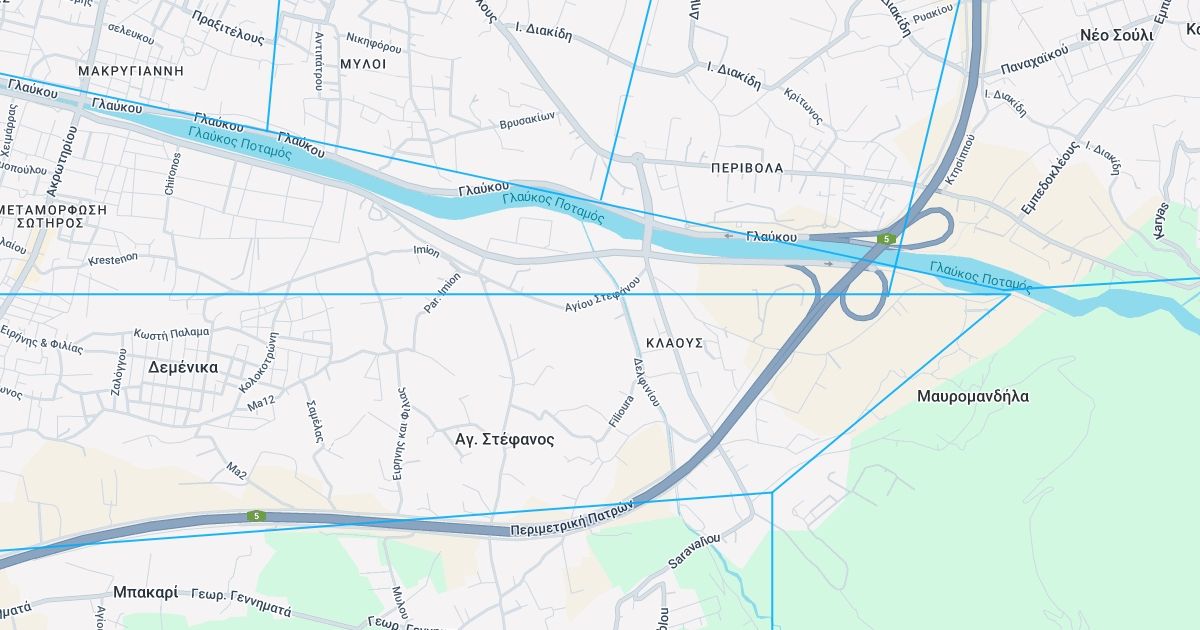Select the Κωστή Παλαμά street label
This screenshot has height=630, width=1200.
point(171,332)
